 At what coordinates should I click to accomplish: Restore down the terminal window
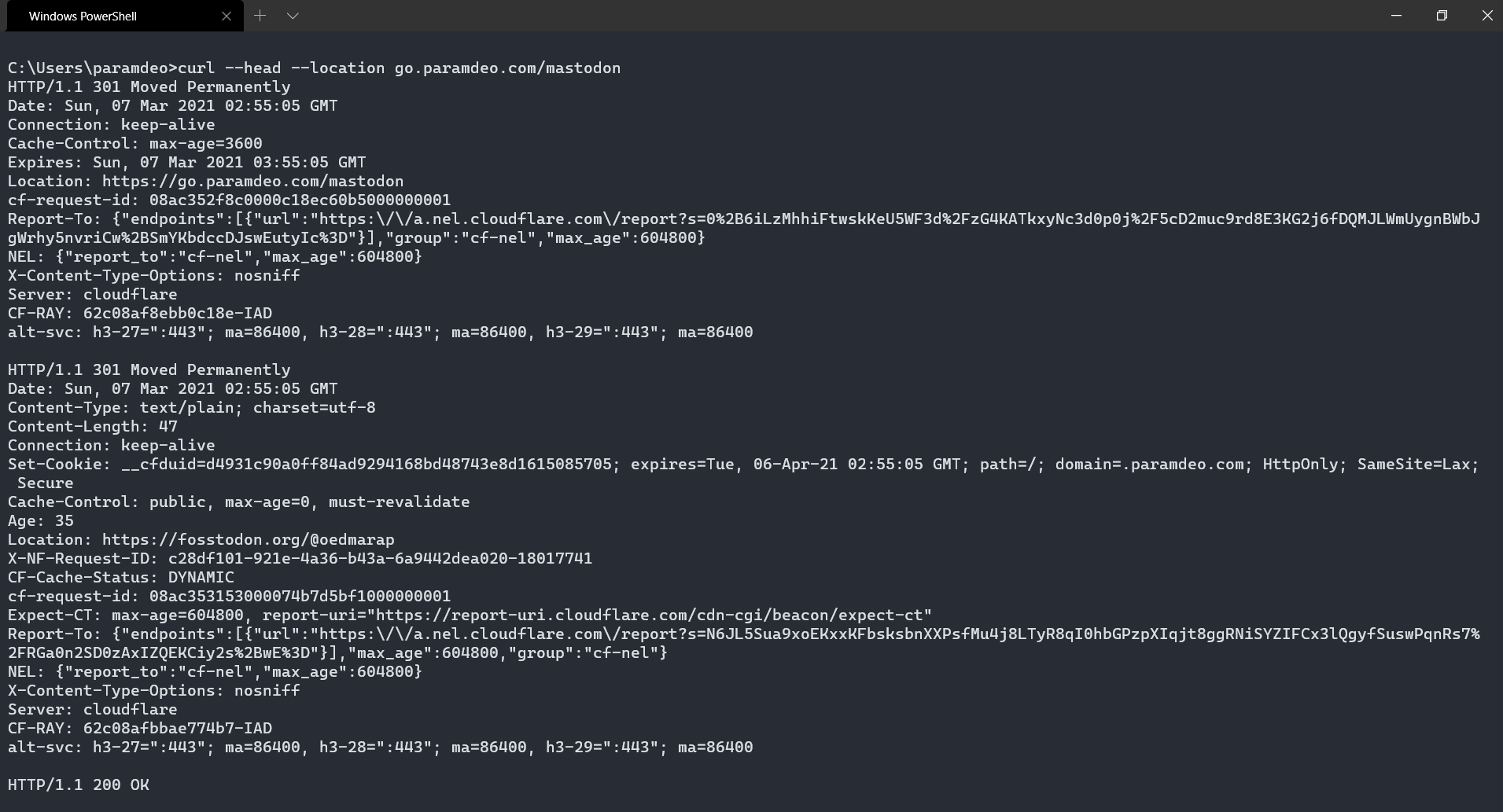[x=1442, y=16]
